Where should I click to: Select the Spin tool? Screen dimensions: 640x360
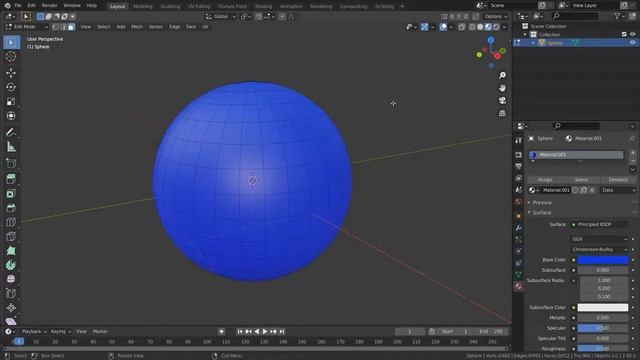11,265
